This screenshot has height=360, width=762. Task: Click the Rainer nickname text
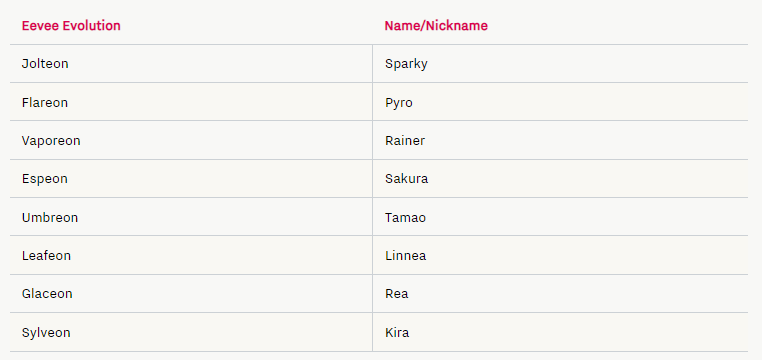point(405,141)
